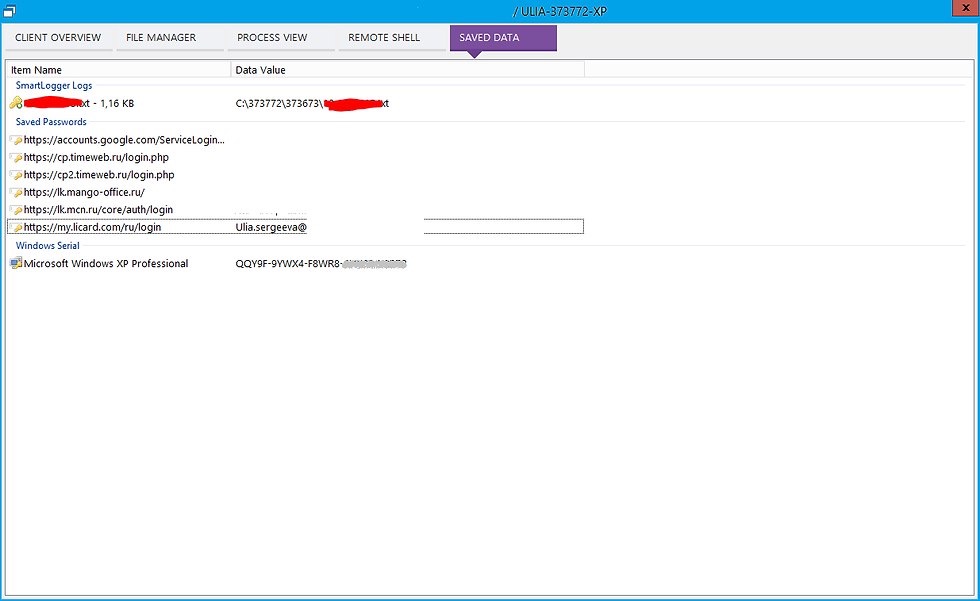The height and width of the screenshot is (601, 980).
Task: Click the Data Value column header
Action: pos(408,70)
